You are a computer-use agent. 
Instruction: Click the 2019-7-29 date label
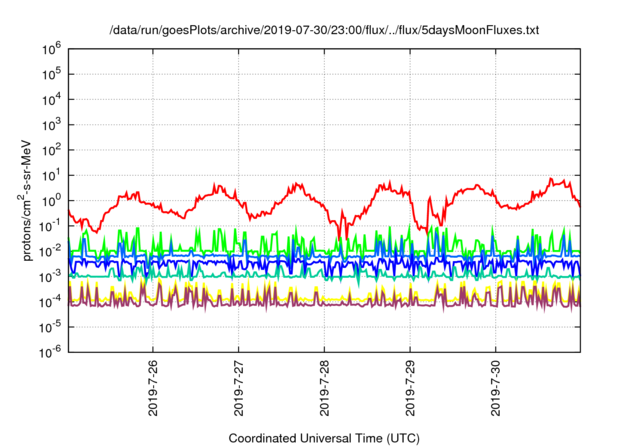tap(410, 388)
